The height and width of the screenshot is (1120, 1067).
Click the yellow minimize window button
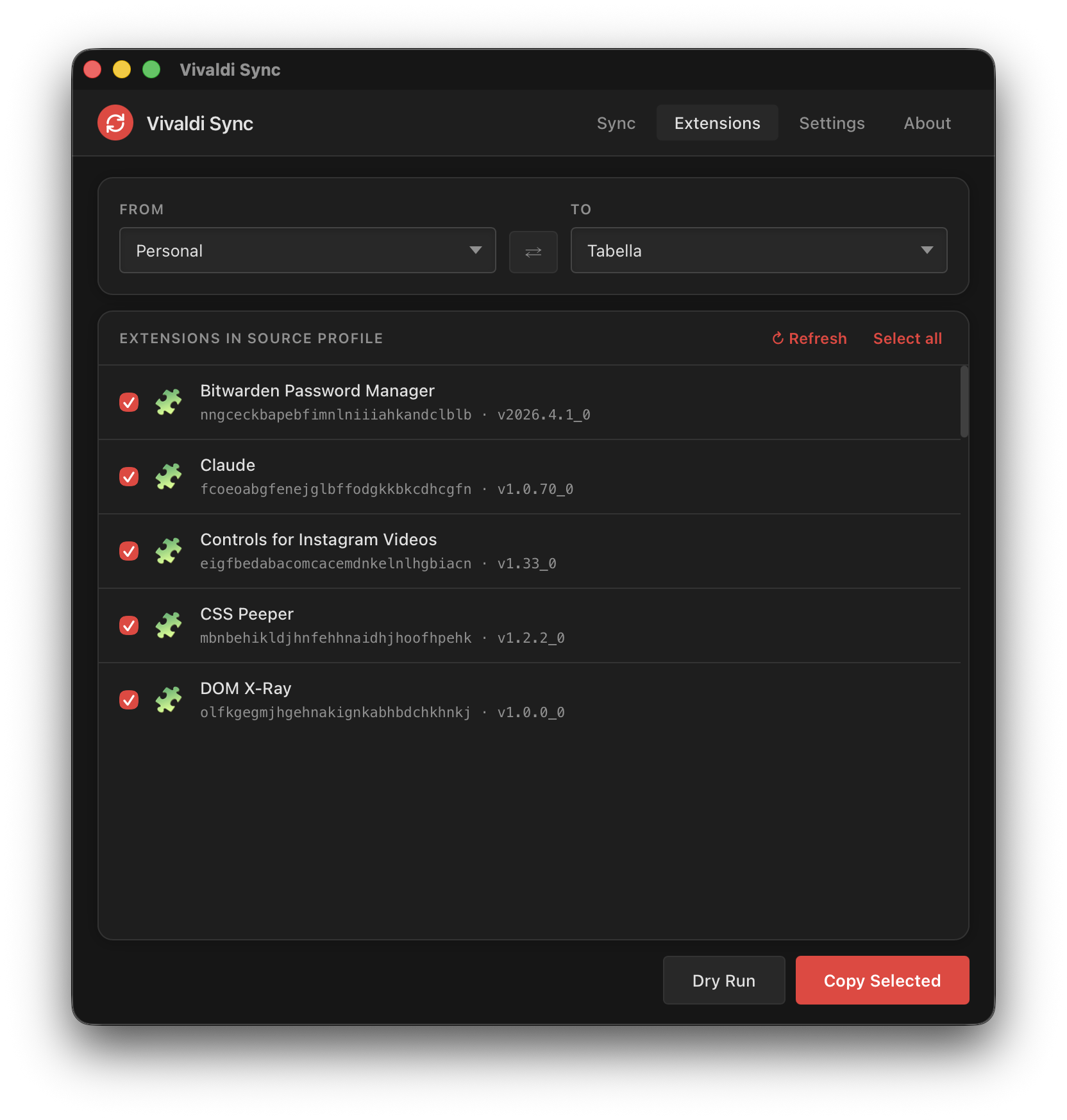click(122, 69)
